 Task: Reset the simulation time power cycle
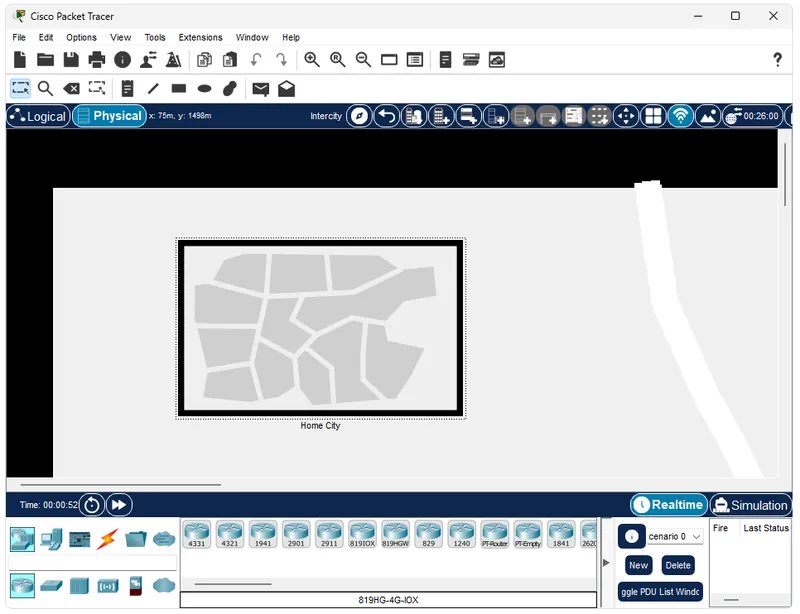coord(92,505)
